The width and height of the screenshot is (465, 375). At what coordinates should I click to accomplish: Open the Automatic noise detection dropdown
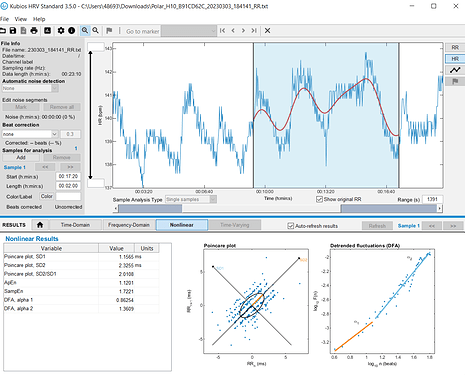[x=30, y=88]
